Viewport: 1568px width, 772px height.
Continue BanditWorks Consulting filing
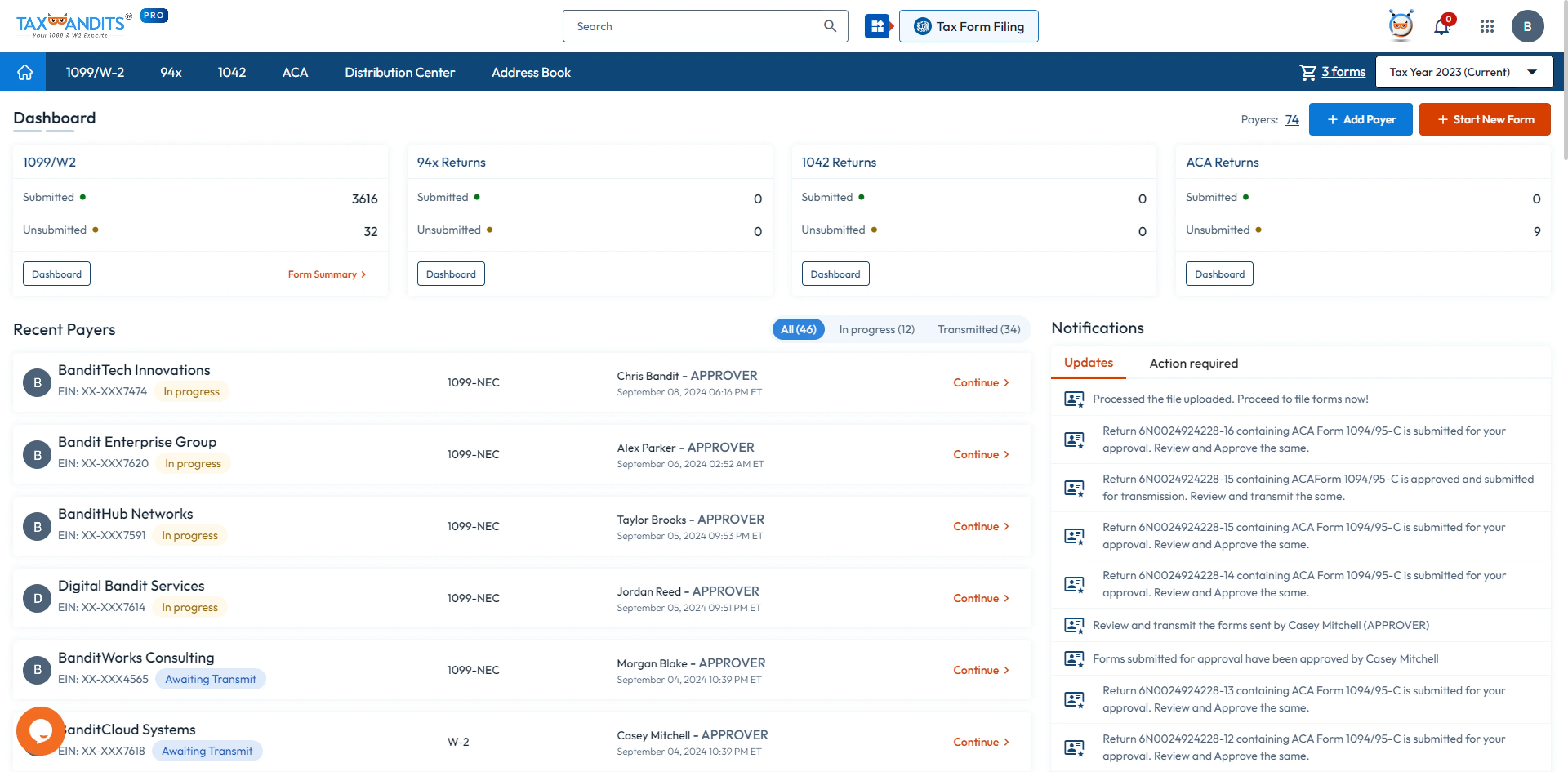coord(981,670)
